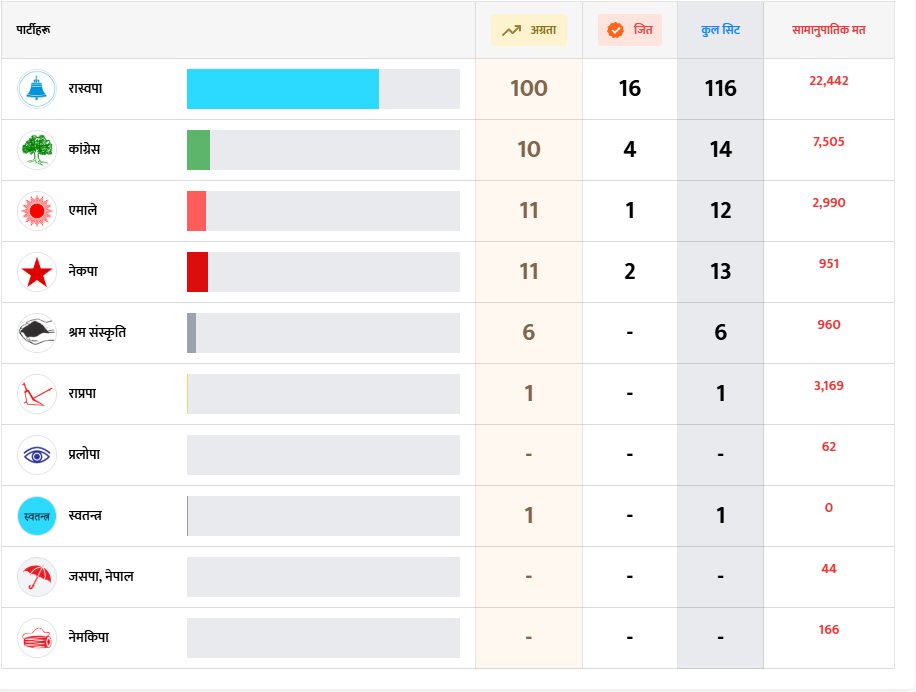Click the सामानुपातिक मत column header
Viewport: 916px width, 692px height.
tap(828, 30)
